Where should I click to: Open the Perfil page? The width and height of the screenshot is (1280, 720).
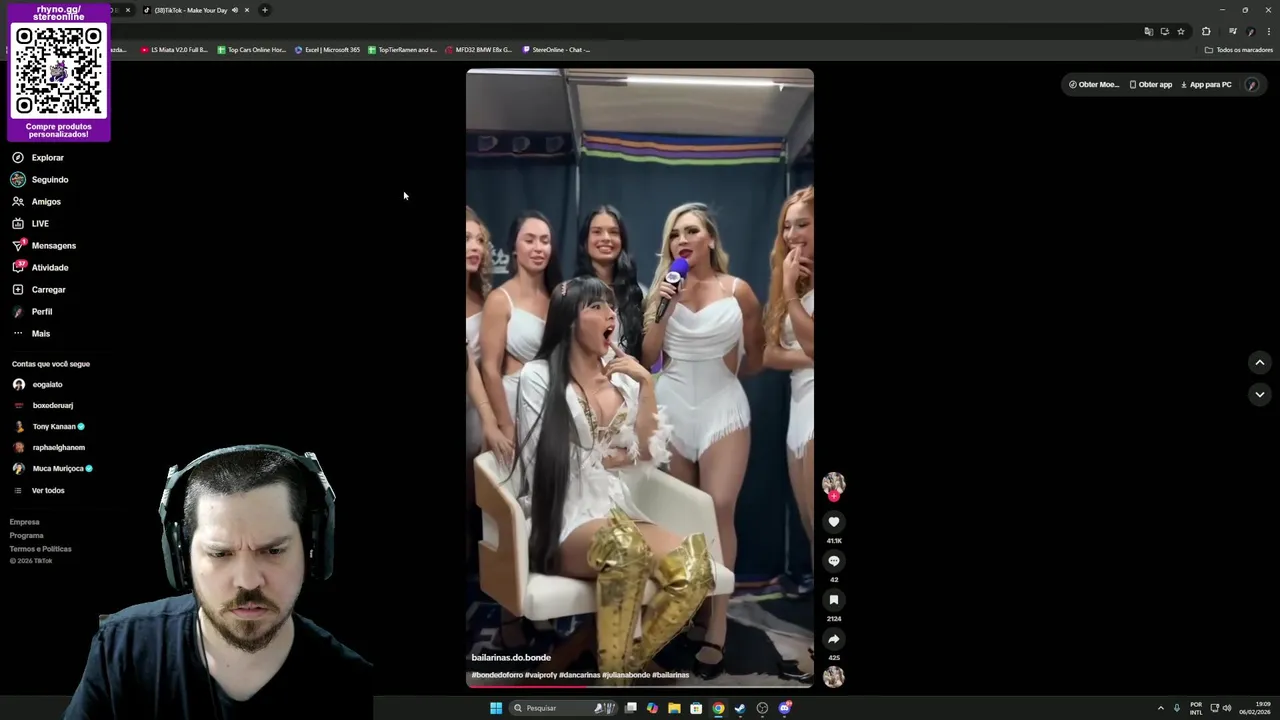(32, 311)
